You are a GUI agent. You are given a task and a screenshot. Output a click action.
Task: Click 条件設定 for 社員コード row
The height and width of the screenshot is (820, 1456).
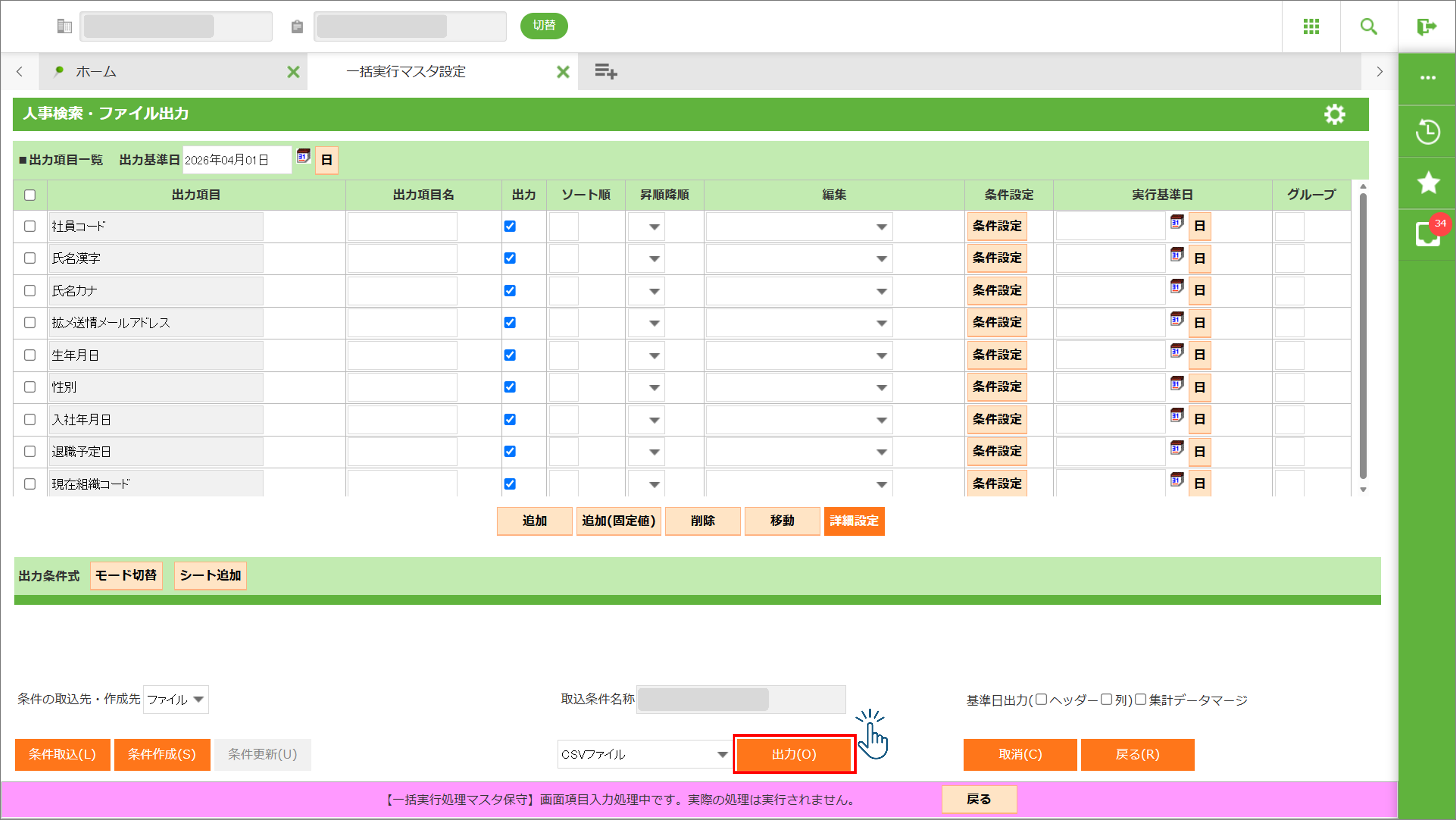pos(997,226)
